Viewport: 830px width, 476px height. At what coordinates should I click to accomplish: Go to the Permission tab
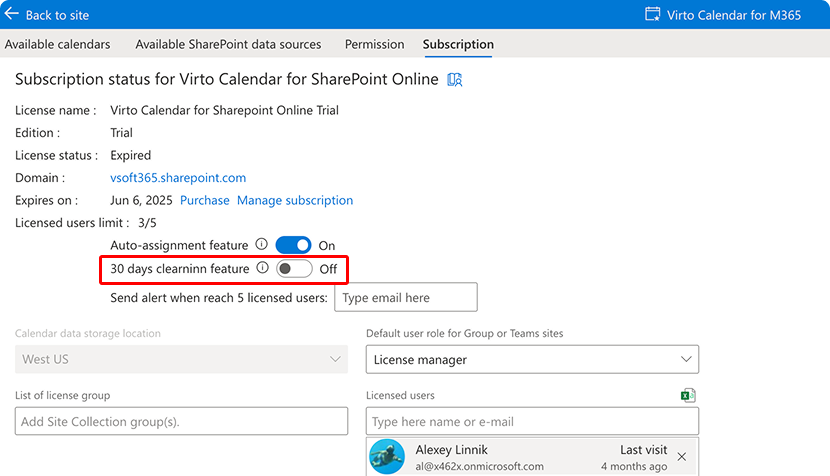(374, 44)
